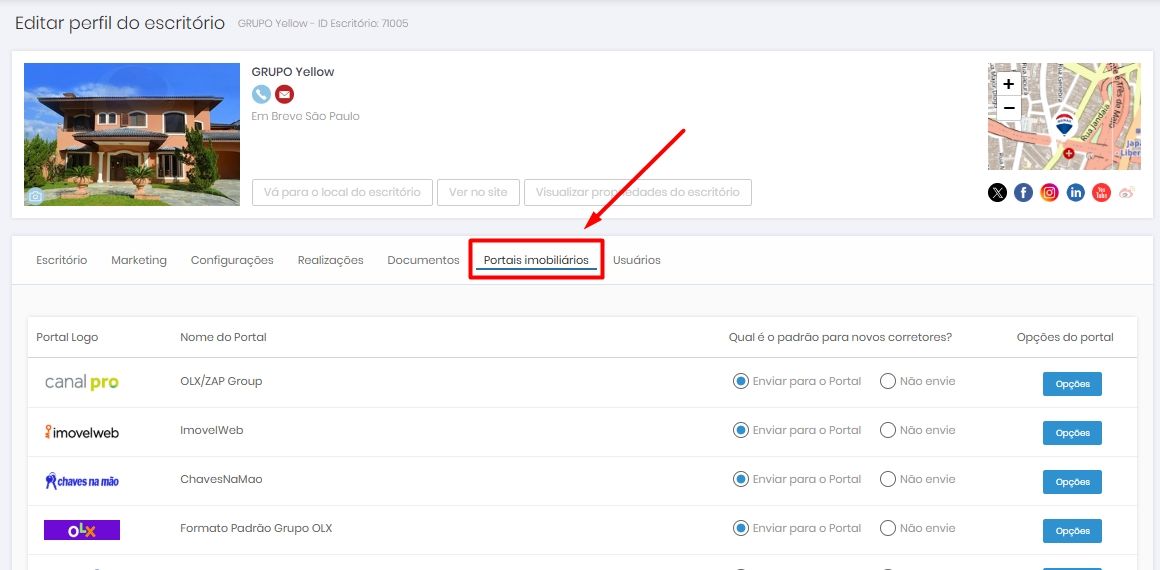The width and height of the screenshot is (1160, 570).
Task: Click the office house photo thumbnail
Action: [132, 134]
